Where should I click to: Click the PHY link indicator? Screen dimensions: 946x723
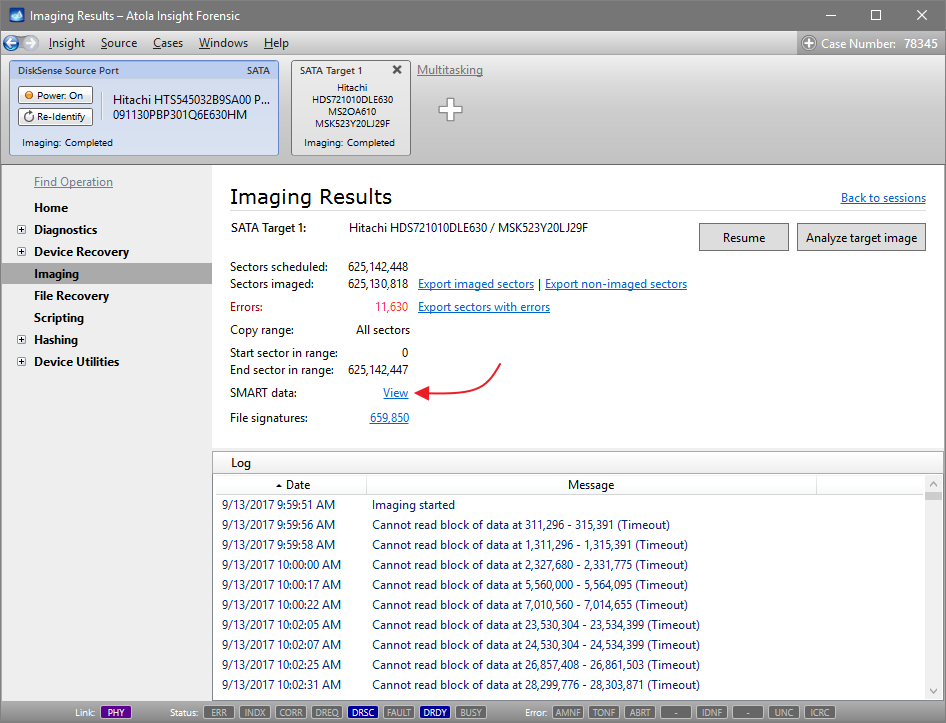click(116, 713)
